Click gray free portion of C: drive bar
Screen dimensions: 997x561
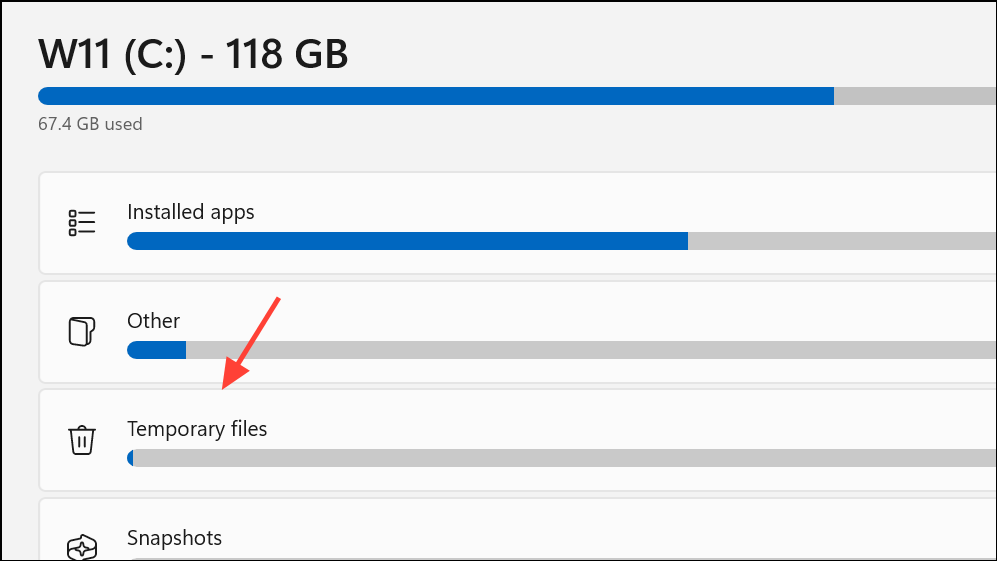[915, 96]
